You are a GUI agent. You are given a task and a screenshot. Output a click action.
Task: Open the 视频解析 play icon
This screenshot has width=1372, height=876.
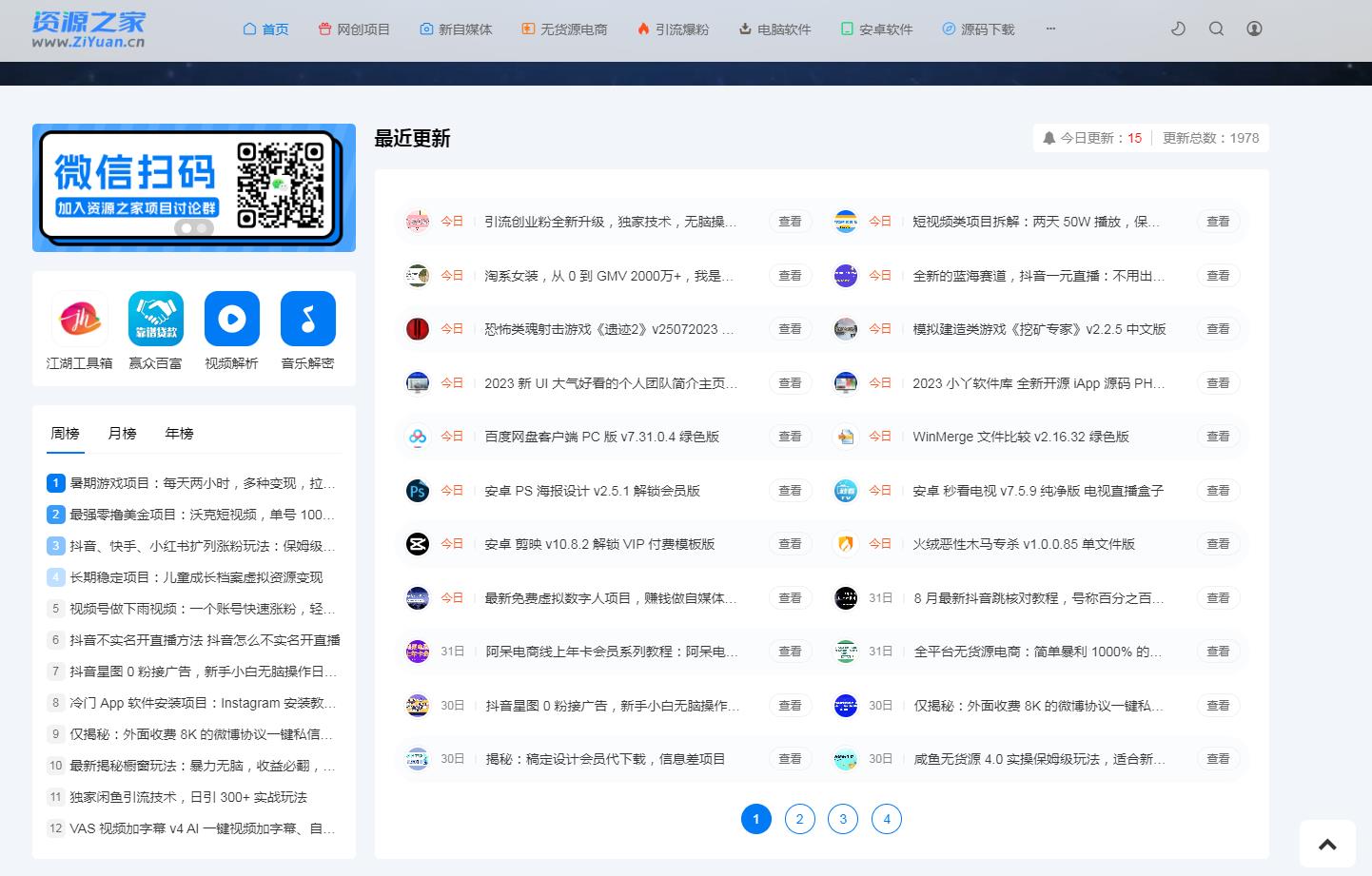(232, 319)
